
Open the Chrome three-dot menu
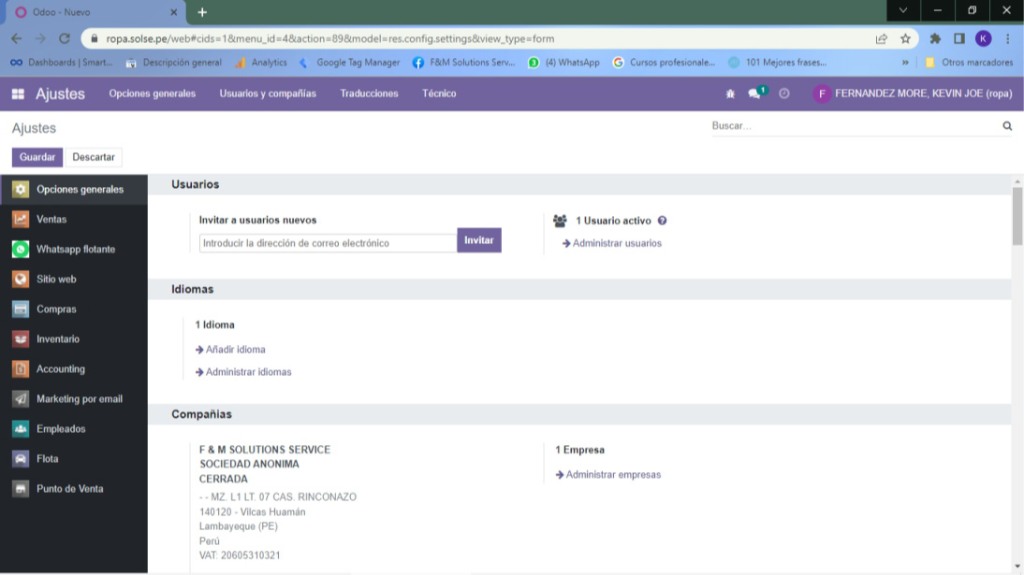click(x=1008, y=39)
